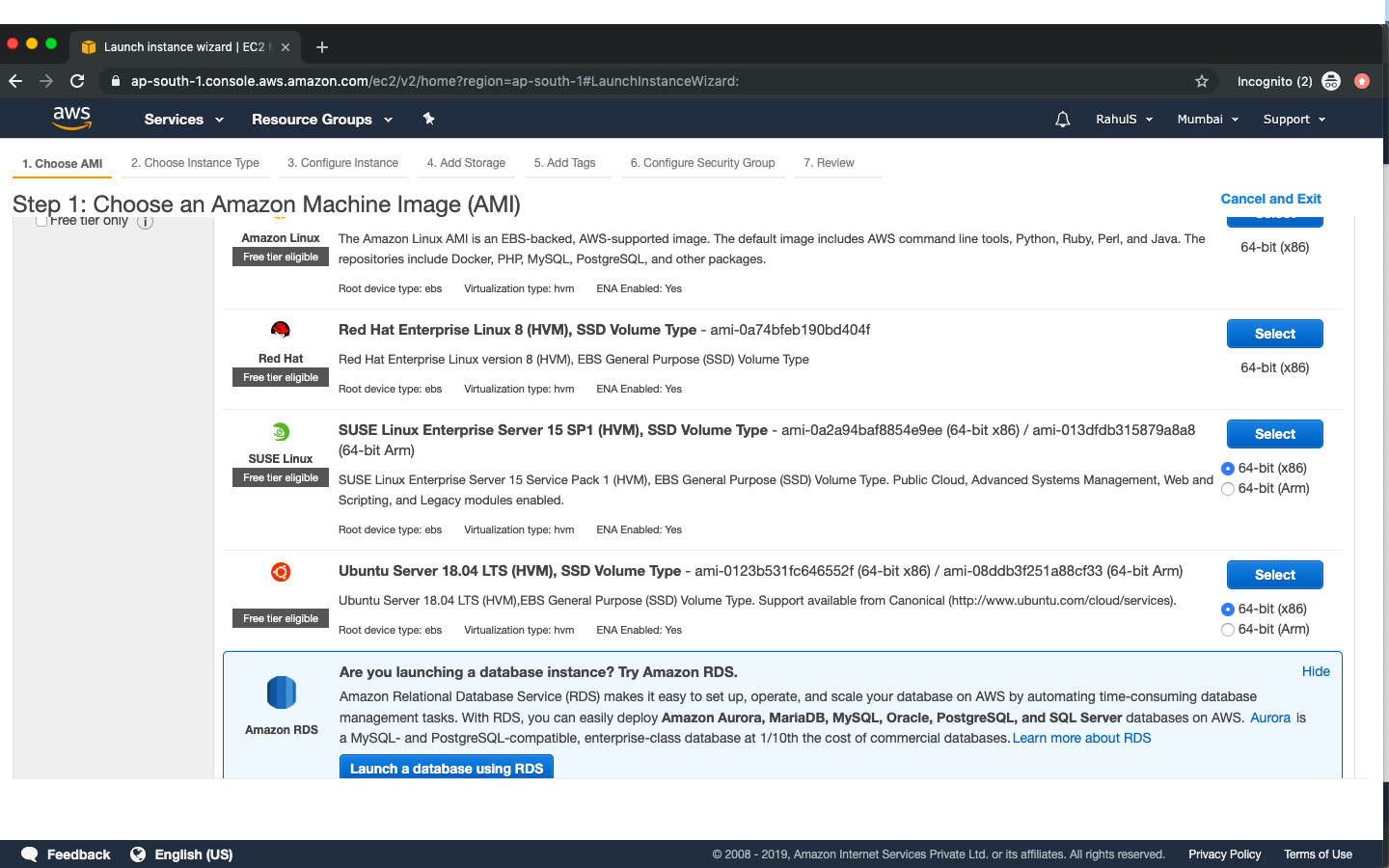Click the SUSE Linux logo icon

[x=280, y=431]
